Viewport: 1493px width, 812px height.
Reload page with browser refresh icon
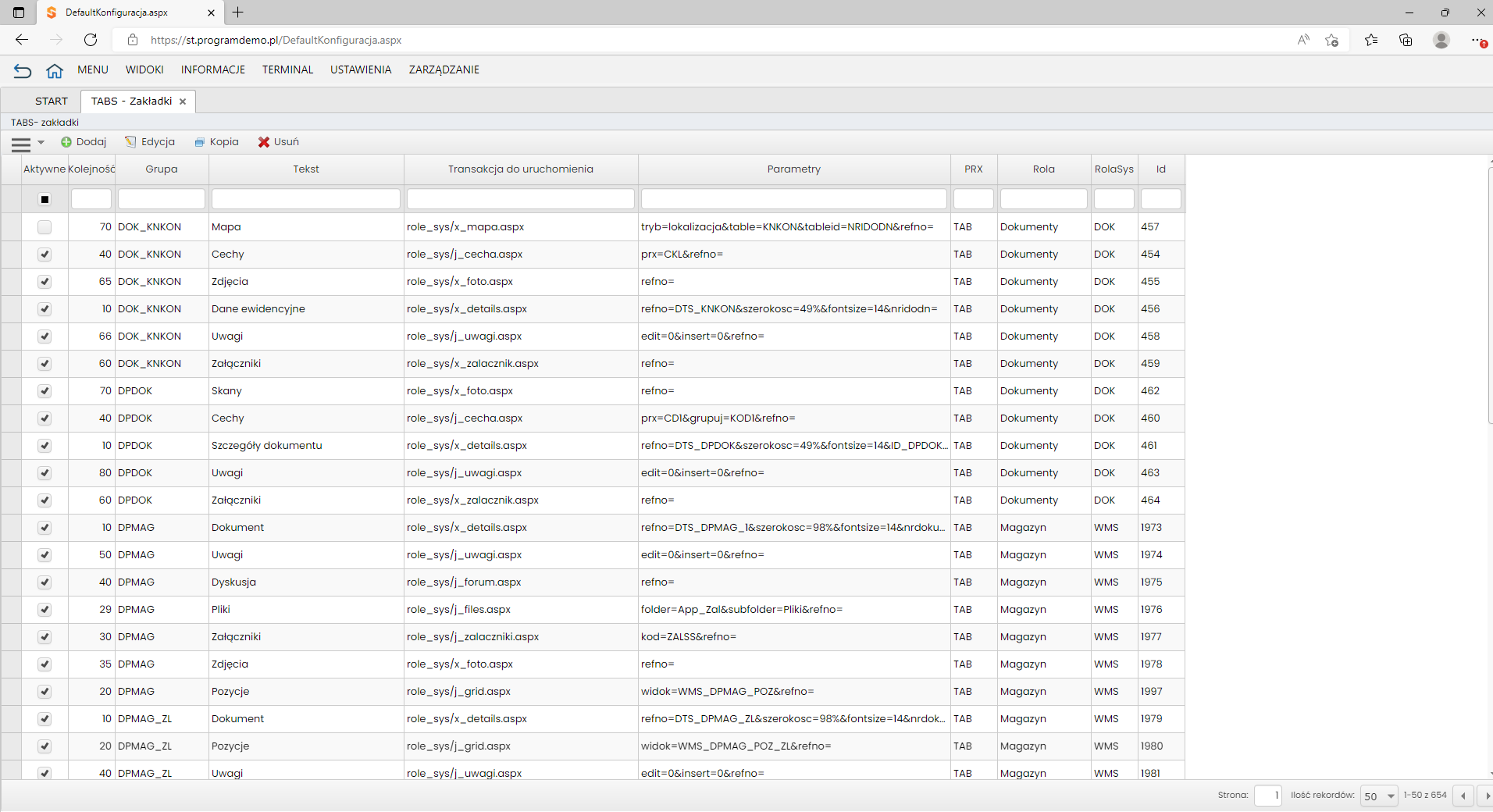click(x=91, y=40)
